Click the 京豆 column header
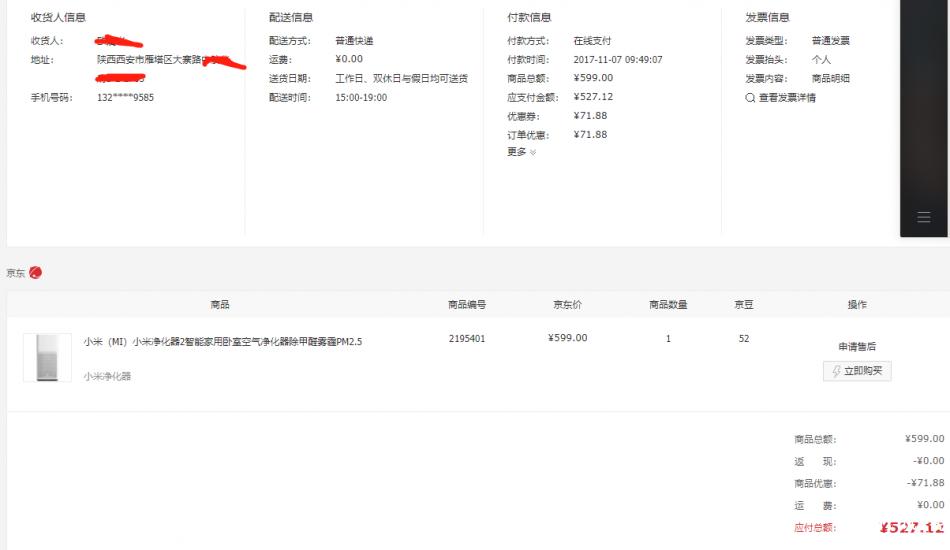Screen dimensions: 950x550 (743, 304)
